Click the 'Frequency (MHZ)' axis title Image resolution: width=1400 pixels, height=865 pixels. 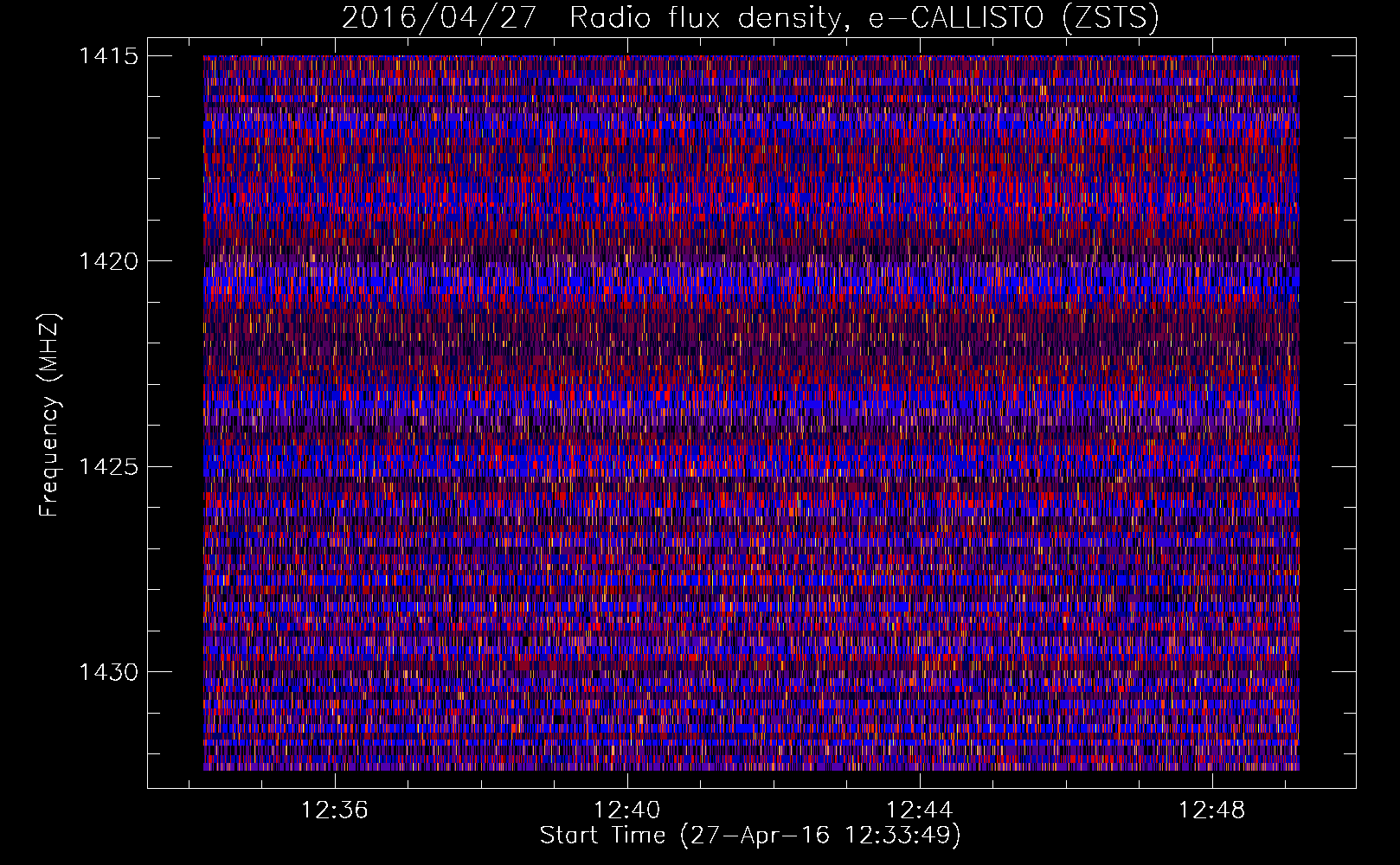pyautogui.click(x=50, y=415)
